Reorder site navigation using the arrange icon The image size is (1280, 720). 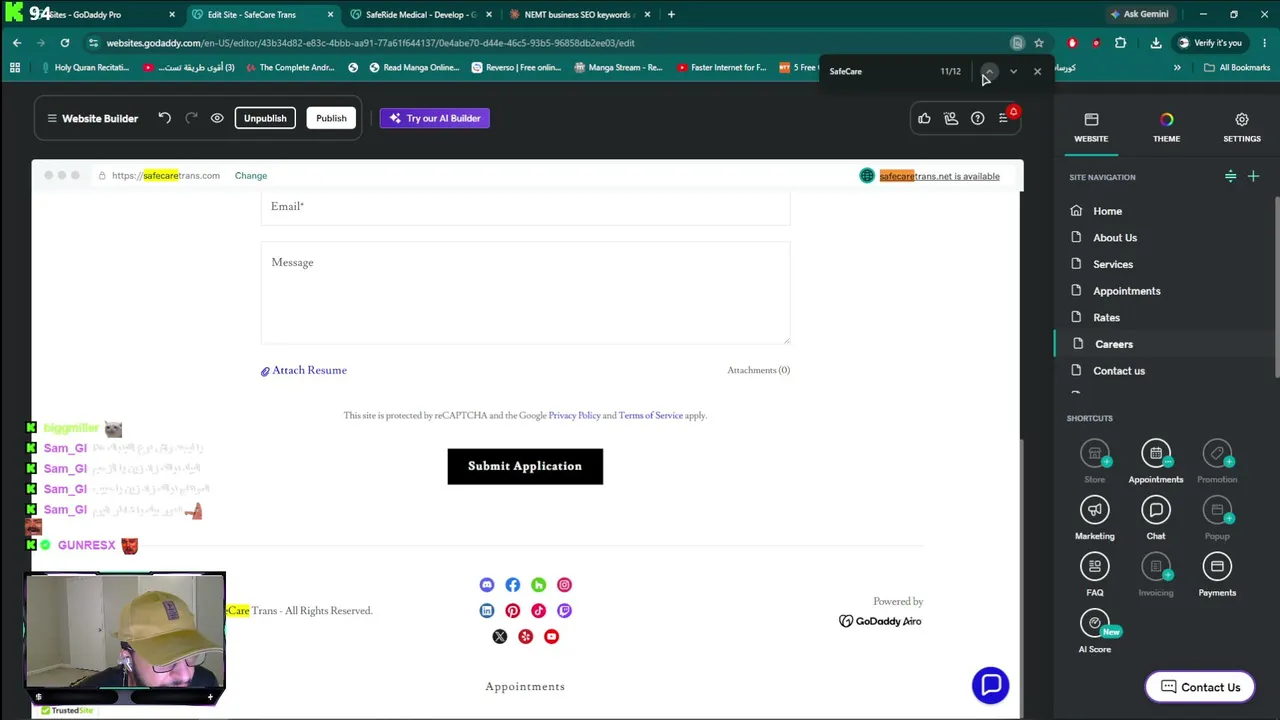[1231, 177]
